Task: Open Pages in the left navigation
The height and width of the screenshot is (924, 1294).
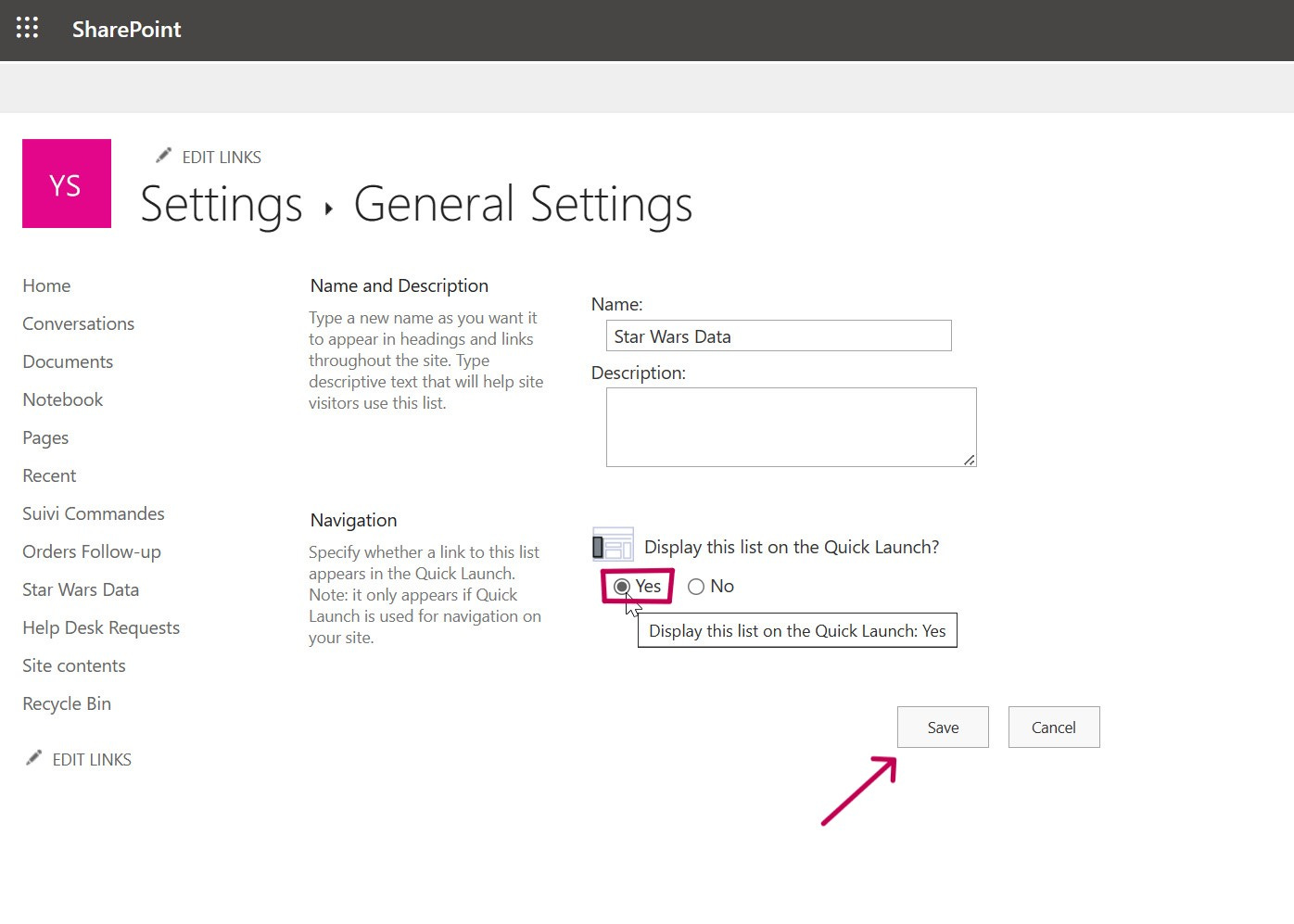Action: pyautogui.click(x=45, y=437)
